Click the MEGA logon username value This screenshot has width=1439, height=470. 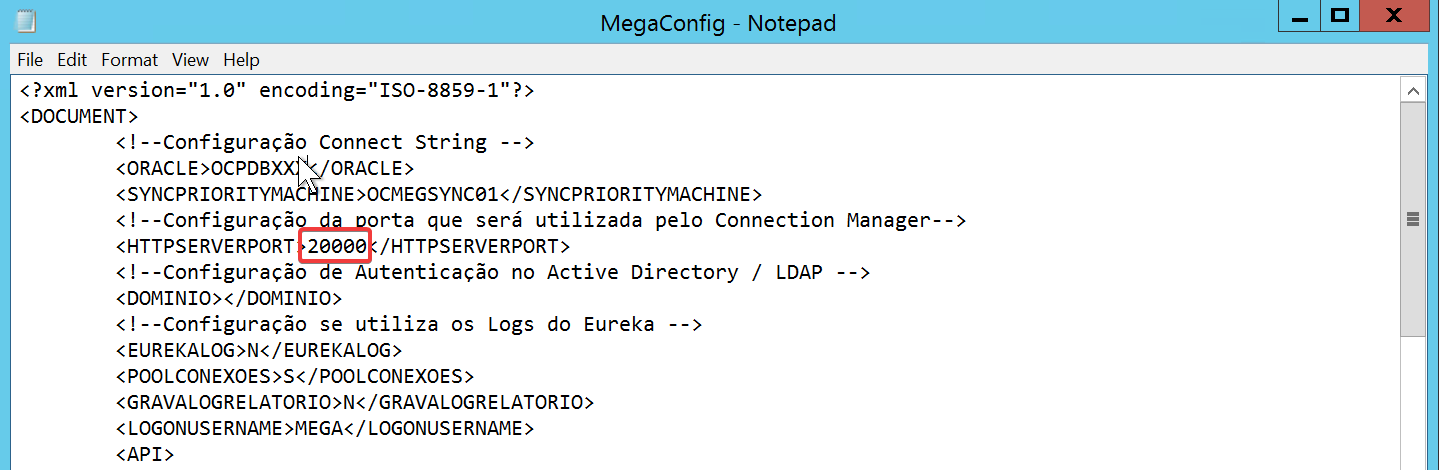(319, 428)
